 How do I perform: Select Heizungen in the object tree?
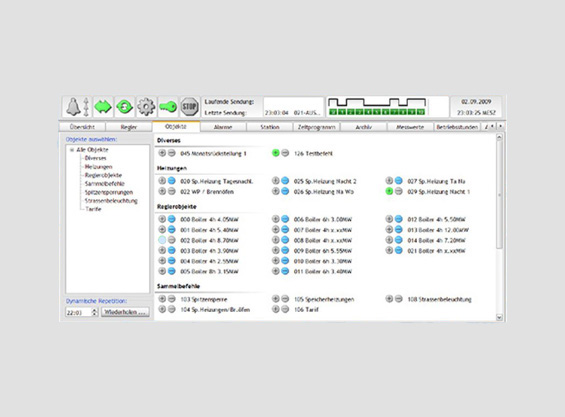[98, 167]
